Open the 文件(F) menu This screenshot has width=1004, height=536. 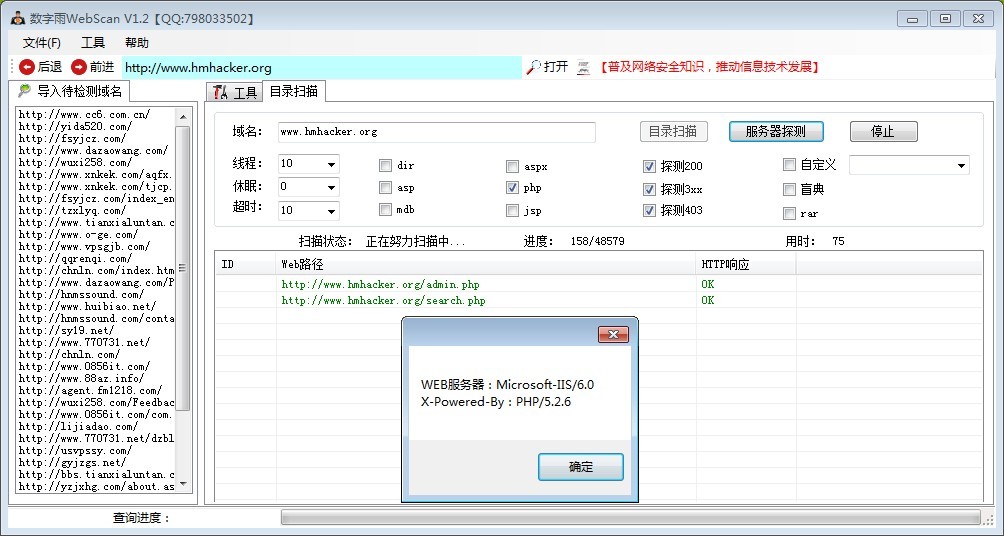tap(42, 43)
